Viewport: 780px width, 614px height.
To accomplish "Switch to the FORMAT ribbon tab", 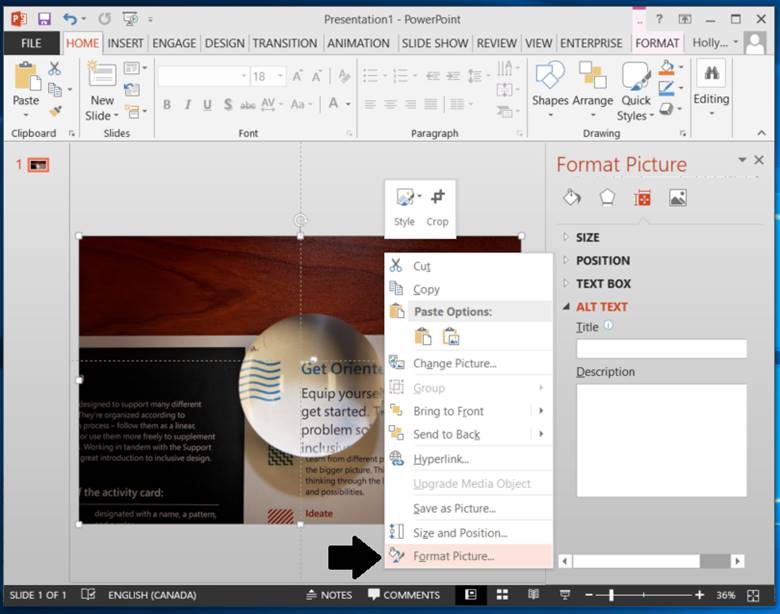I will click(657, 43).
